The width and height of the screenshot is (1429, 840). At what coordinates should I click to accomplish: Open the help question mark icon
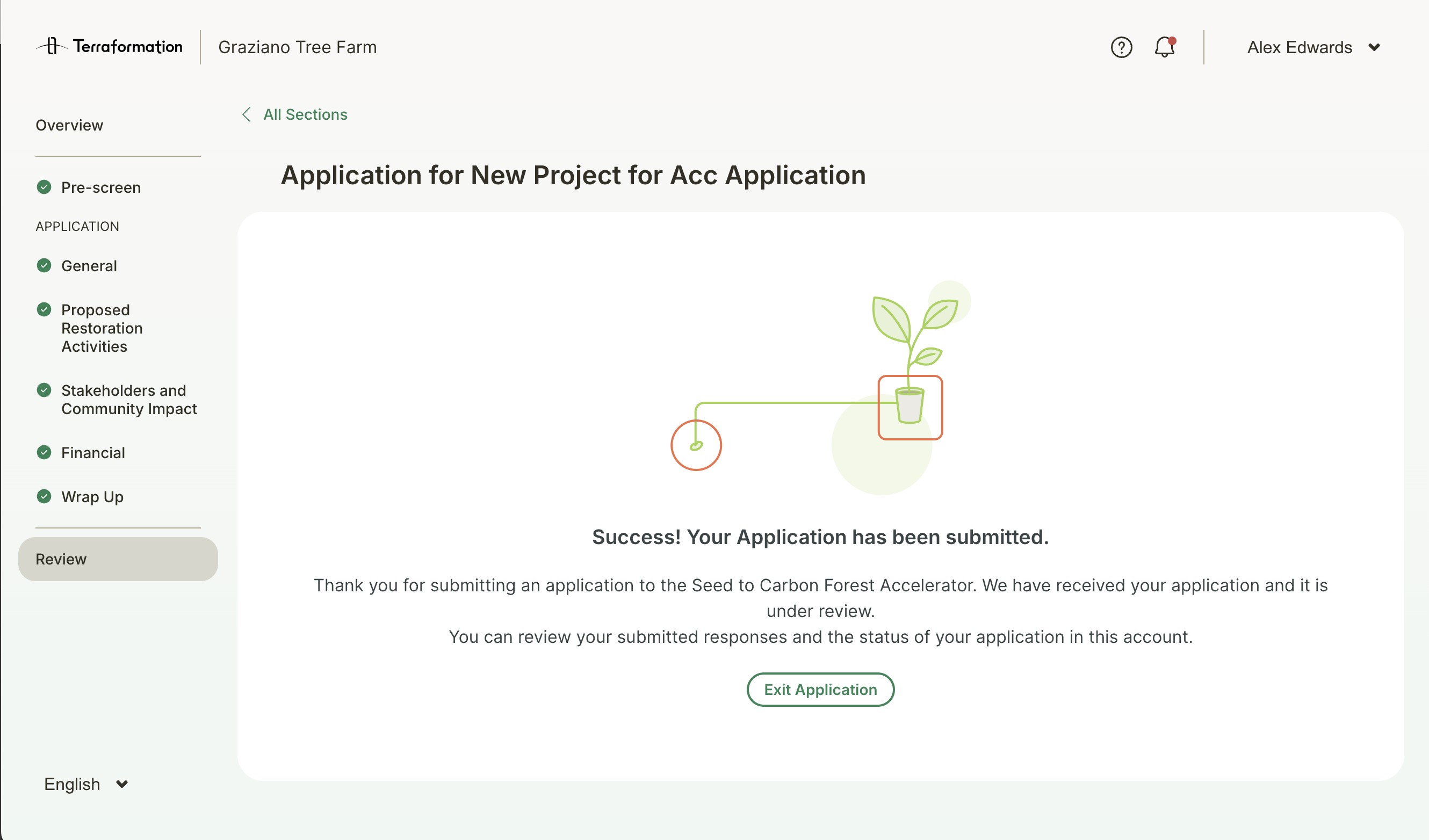point(1121,47)
